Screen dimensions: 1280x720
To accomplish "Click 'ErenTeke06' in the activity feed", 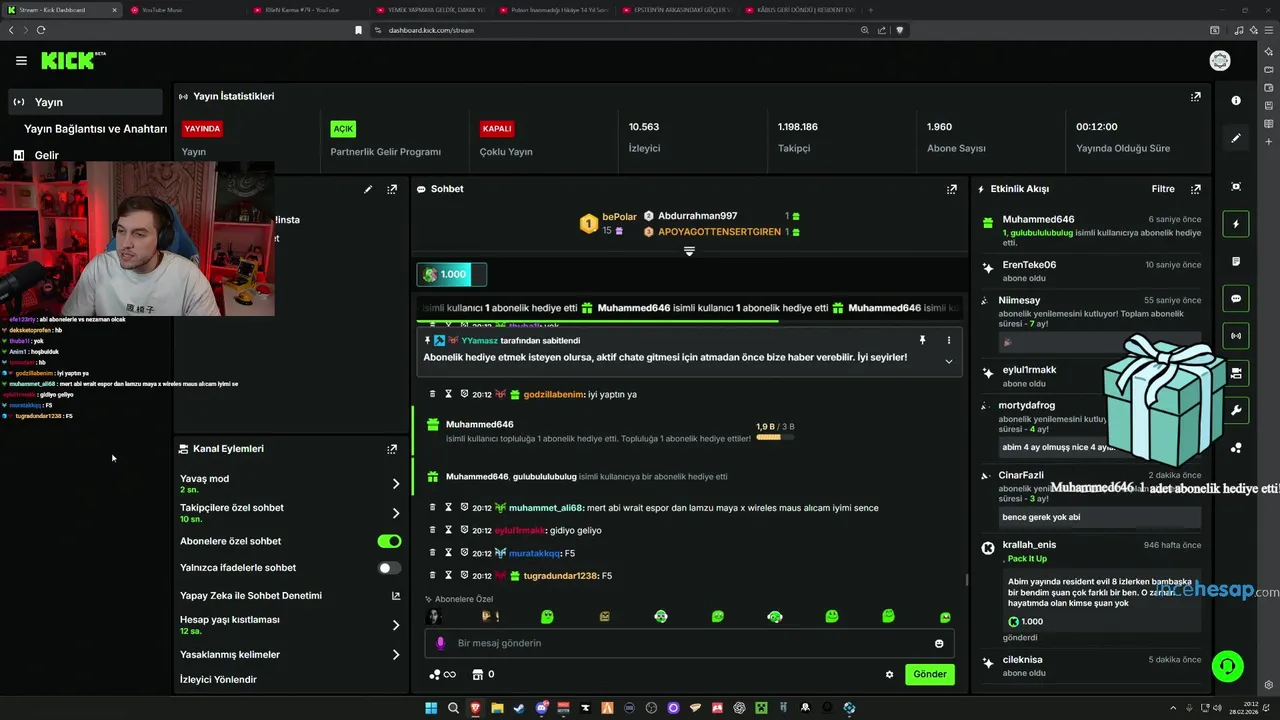I will click(1029, 265).
